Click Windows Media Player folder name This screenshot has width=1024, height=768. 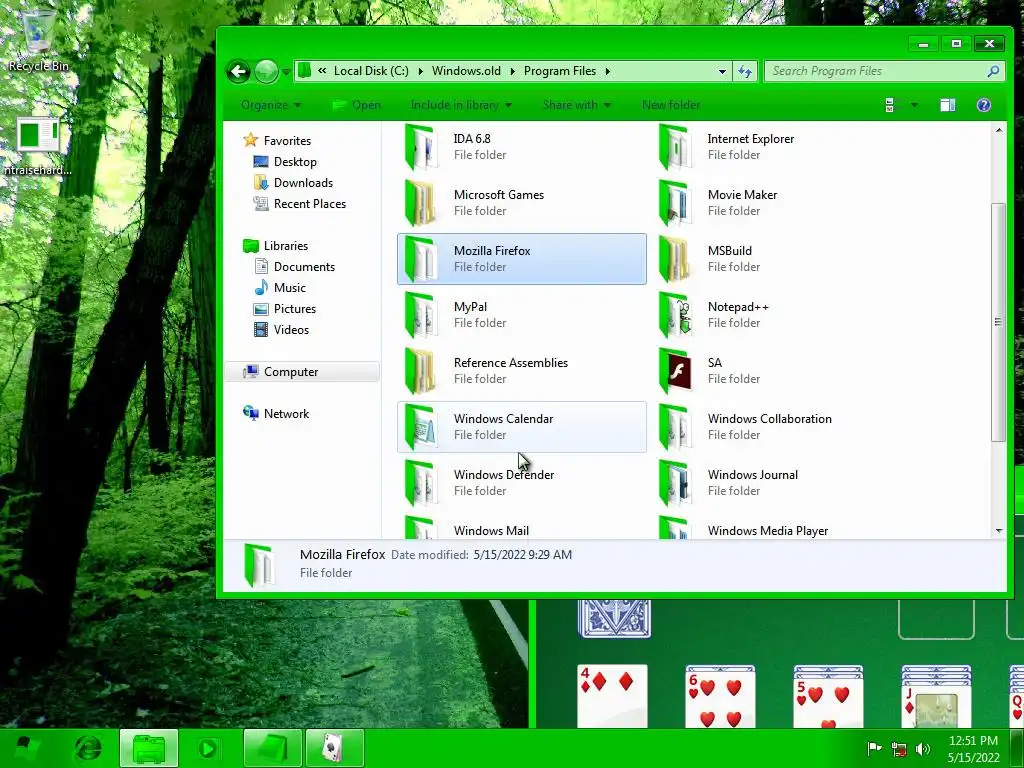click(x=767, y=531)
